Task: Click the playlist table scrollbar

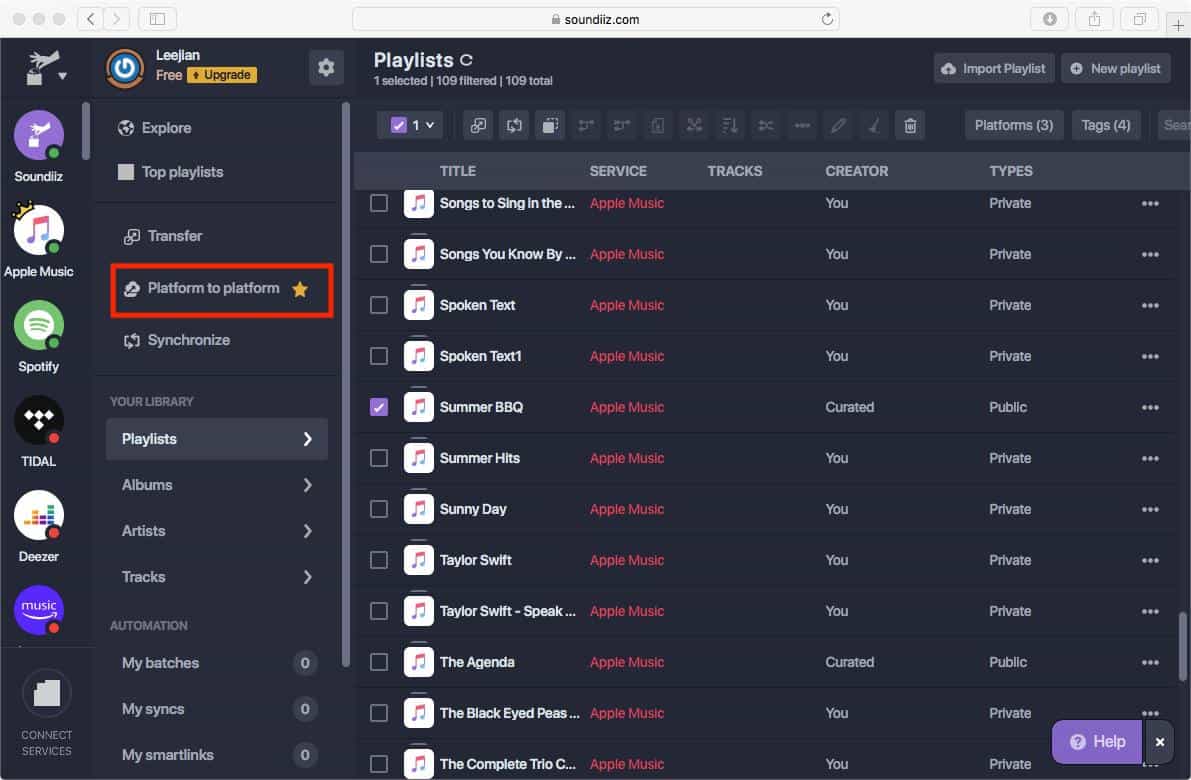Action: 1183,646
